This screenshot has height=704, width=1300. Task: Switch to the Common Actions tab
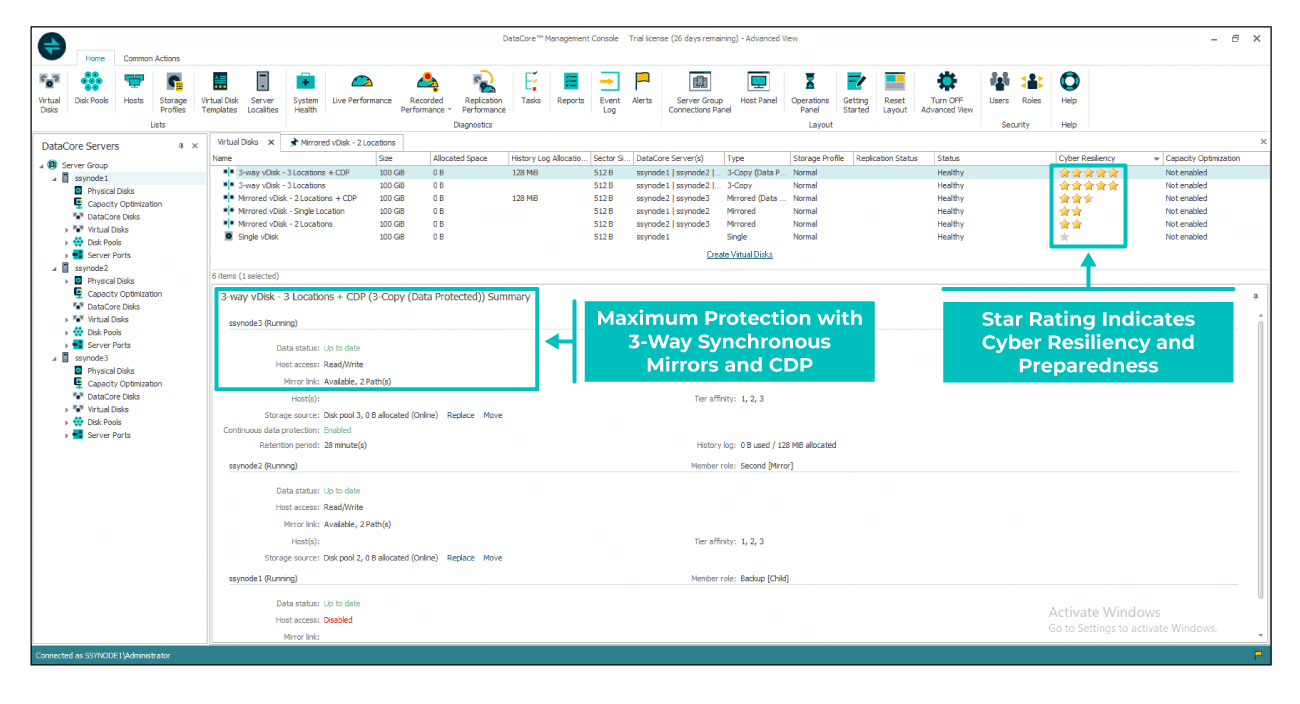coord(152,59)
